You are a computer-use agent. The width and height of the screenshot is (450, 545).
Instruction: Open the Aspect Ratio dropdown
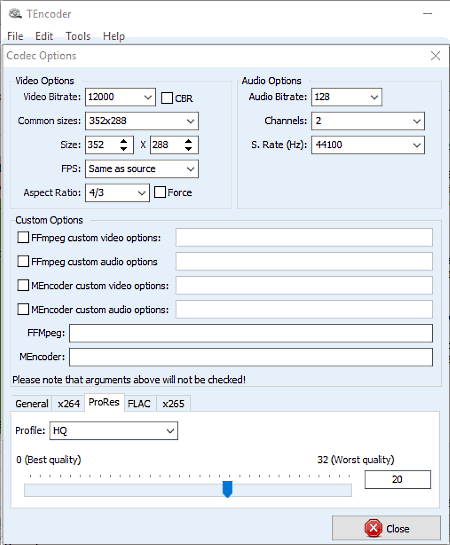pyautogui.click(x=141, y=193)
